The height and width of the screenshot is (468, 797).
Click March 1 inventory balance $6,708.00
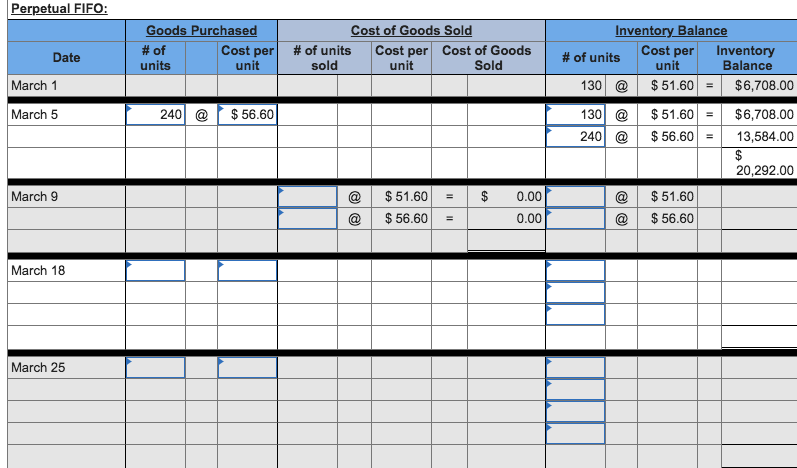(764, 85)
